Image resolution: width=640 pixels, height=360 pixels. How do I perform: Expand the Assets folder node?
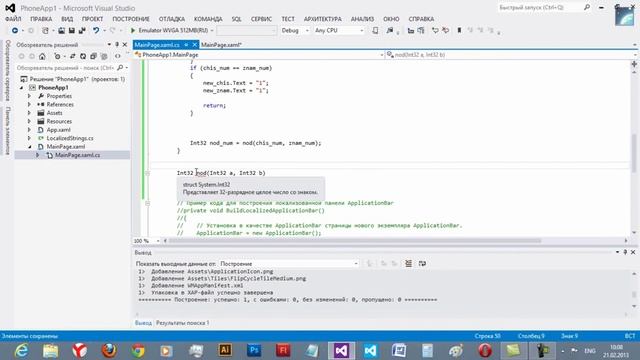click(x=29, y=113)
